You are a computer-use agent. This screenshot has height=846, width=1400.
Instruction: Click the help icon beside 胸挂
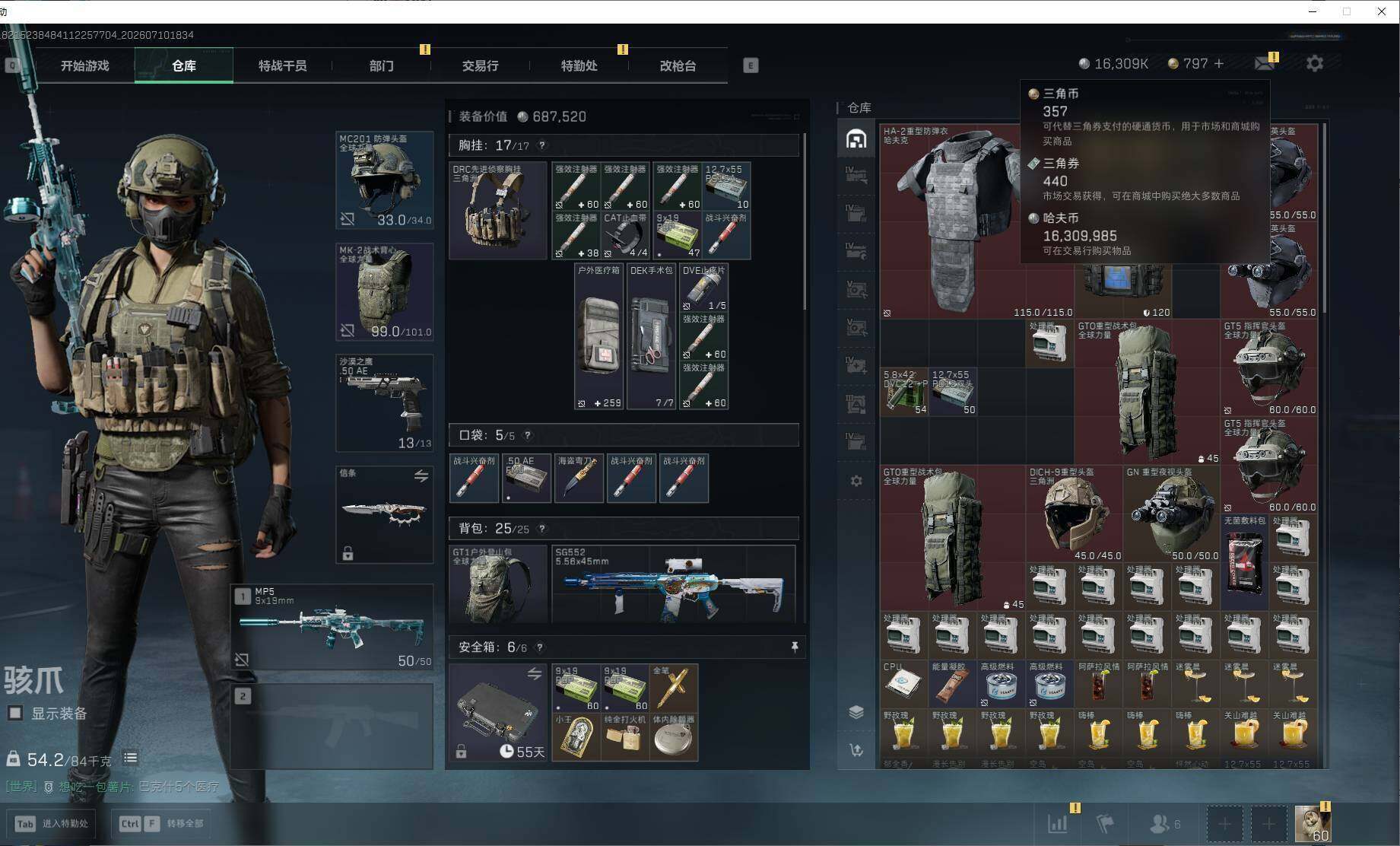tap(541, 145)
